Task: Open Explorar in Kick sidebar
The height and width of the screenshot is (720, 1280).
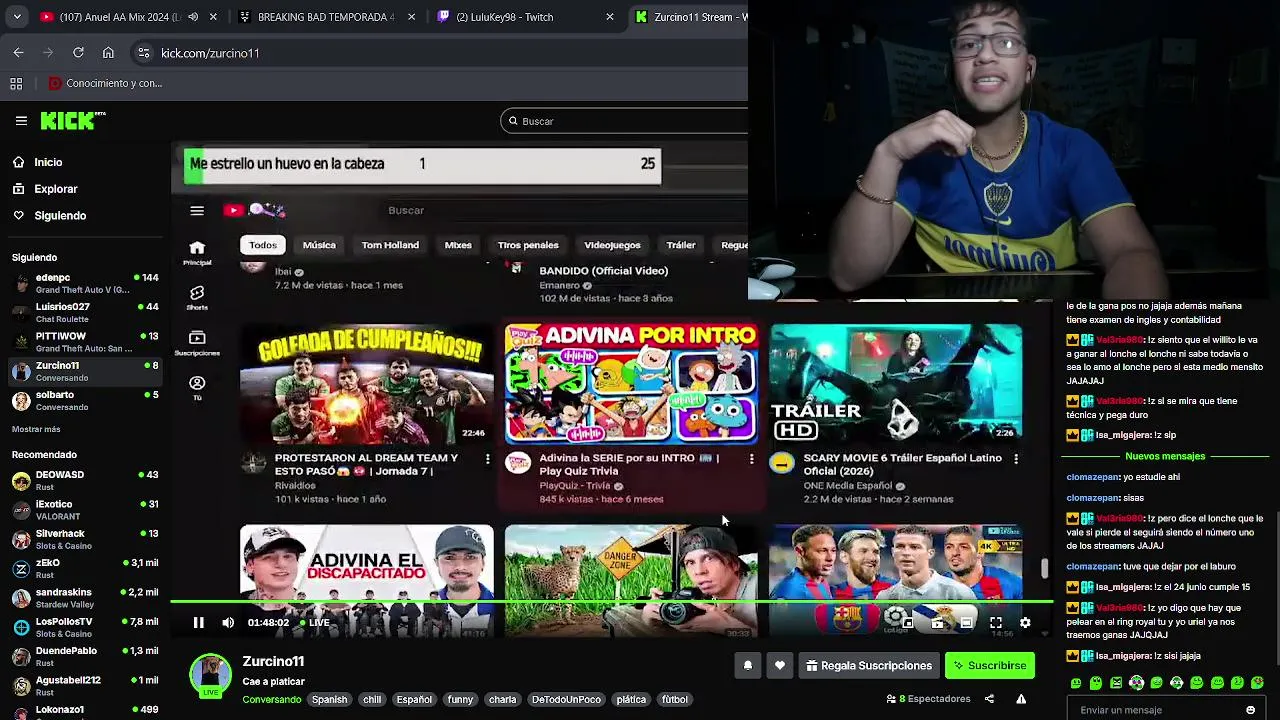Action: (x=55, y=189)
